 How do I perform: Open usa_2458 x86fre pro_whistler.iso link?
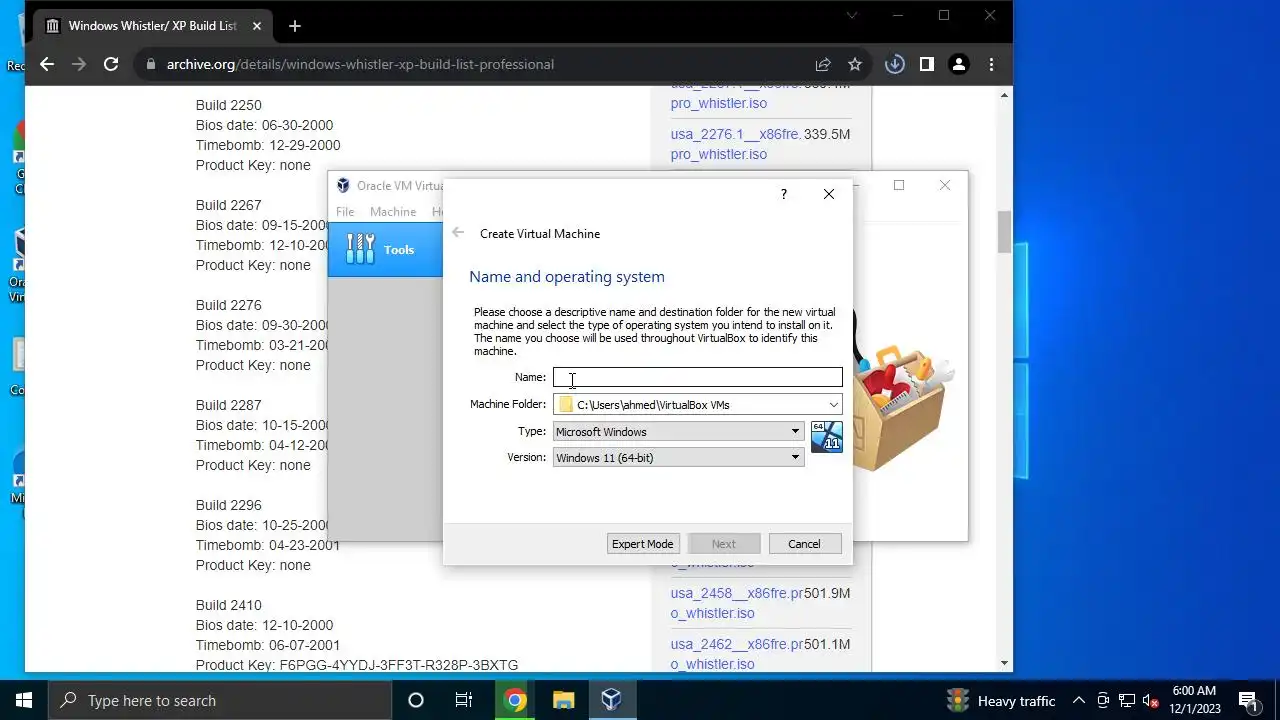737,603
